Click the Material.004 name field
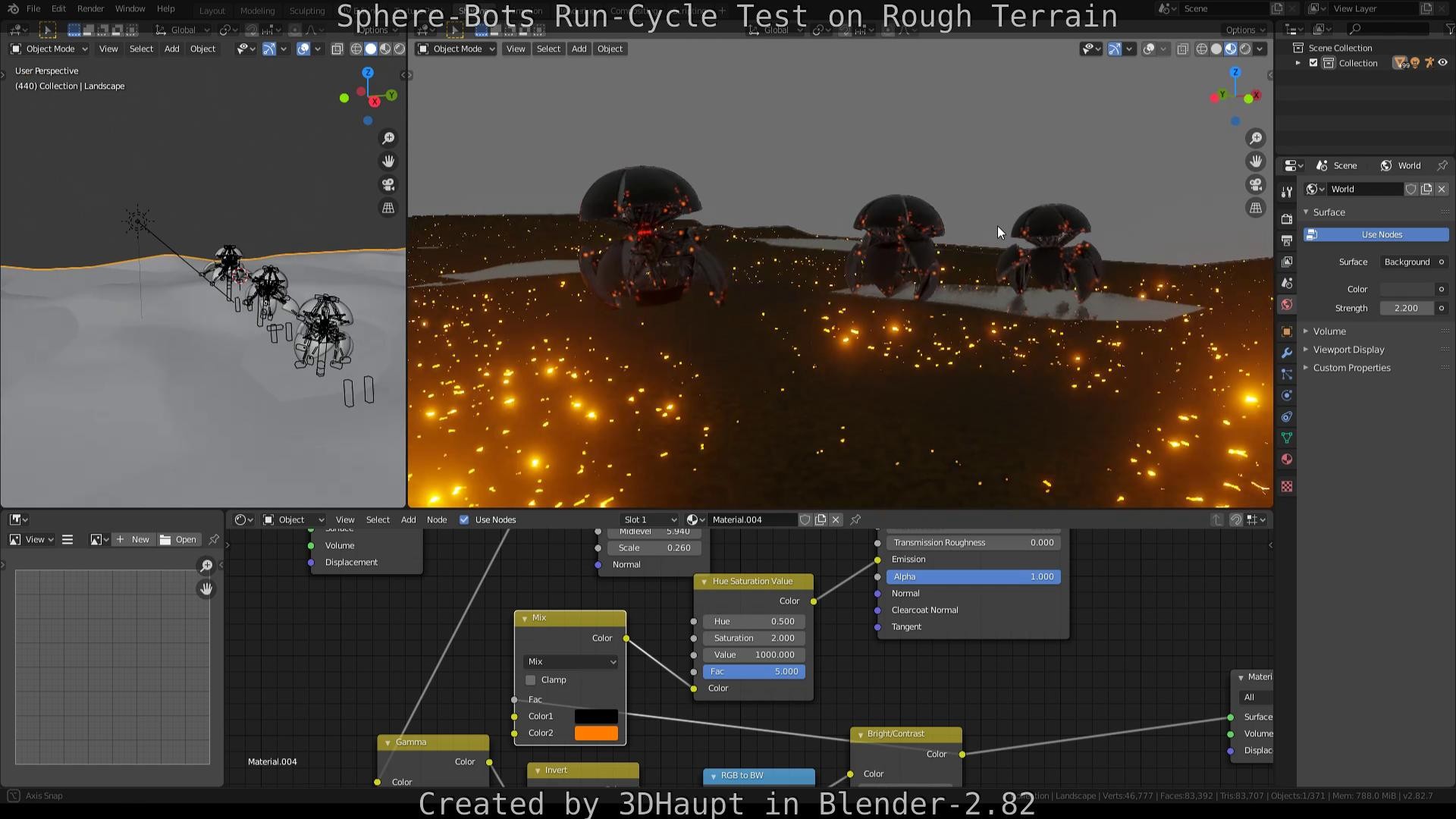 751,519
